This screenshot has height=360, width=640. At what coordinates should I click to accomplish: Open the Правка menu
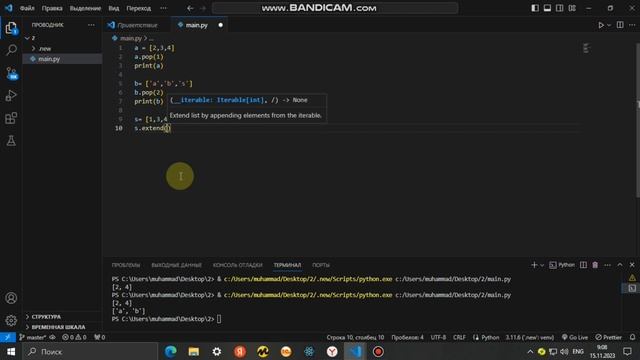point(52,8)
